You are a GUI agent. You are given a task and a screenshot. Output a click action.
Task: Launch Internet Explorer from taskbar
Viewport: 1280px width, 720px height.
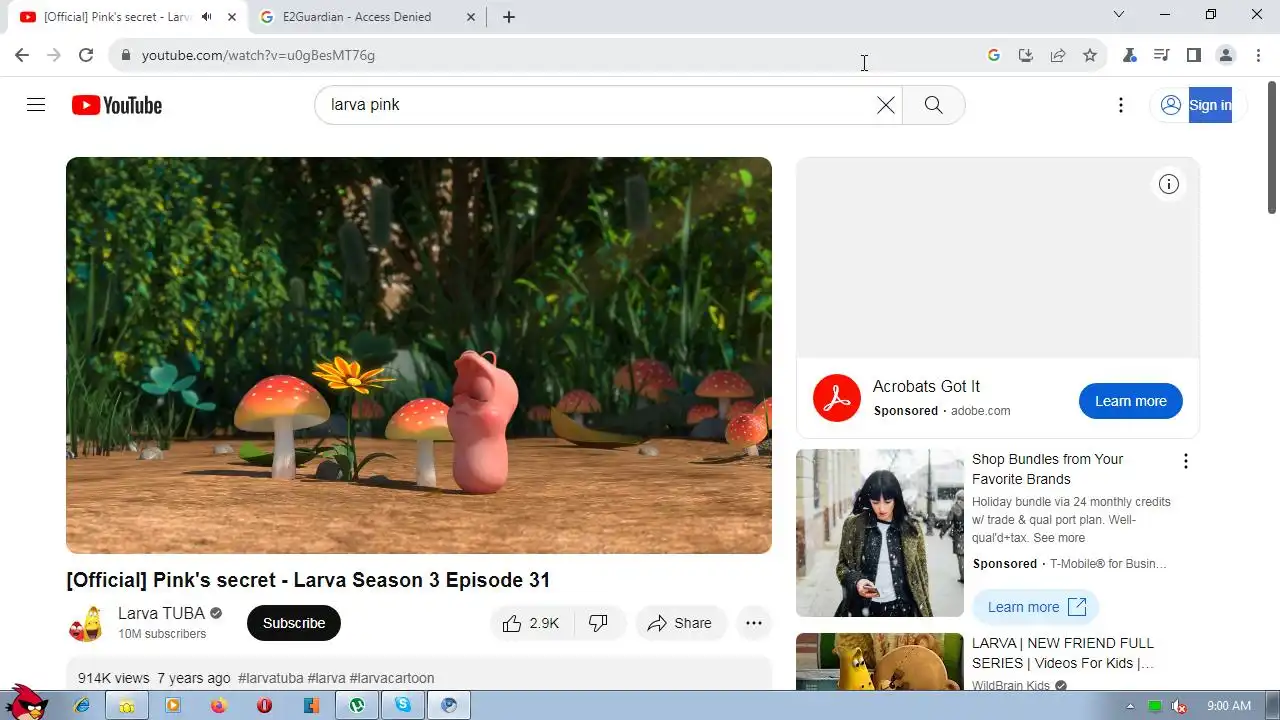pos(82,705)
